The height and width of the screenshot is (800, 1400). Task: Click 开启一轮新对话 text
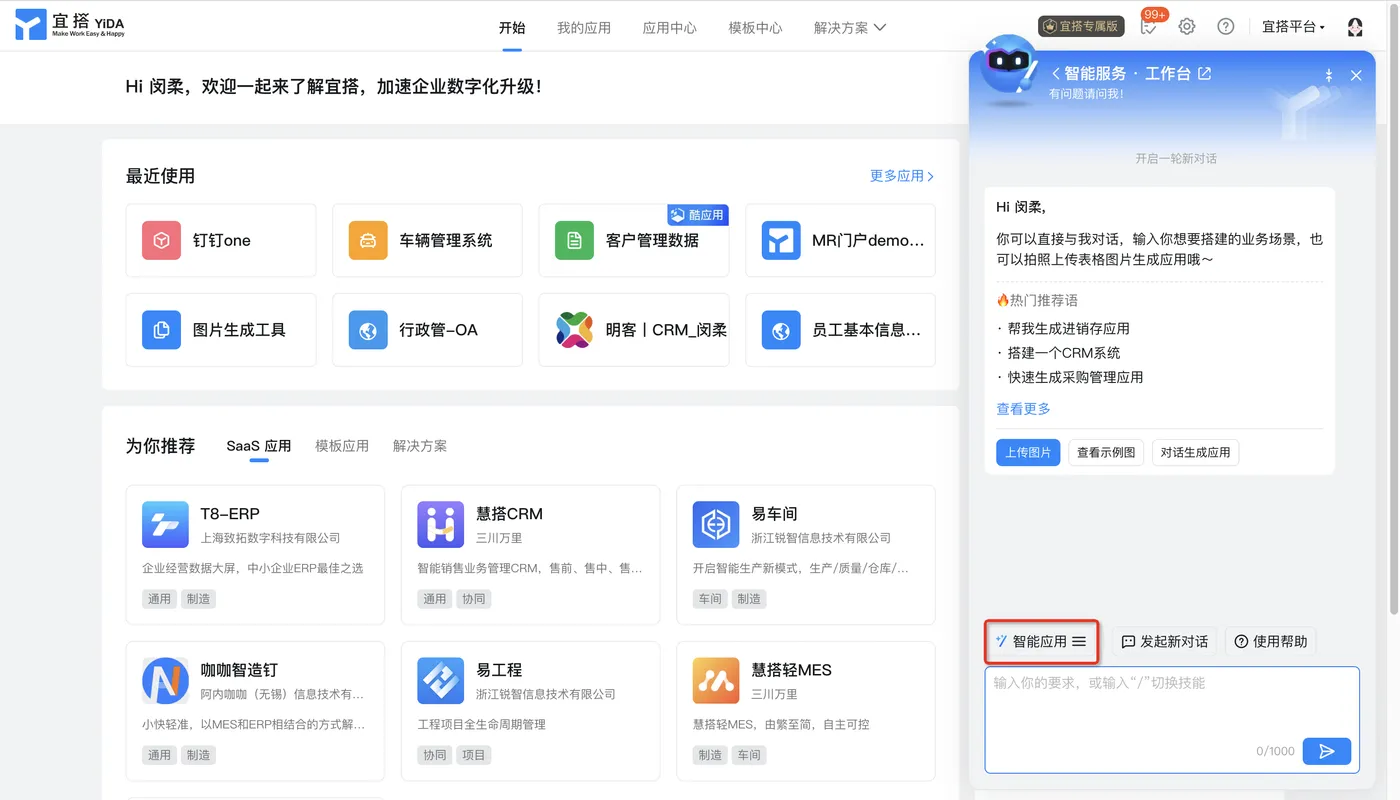point(1176,159)
